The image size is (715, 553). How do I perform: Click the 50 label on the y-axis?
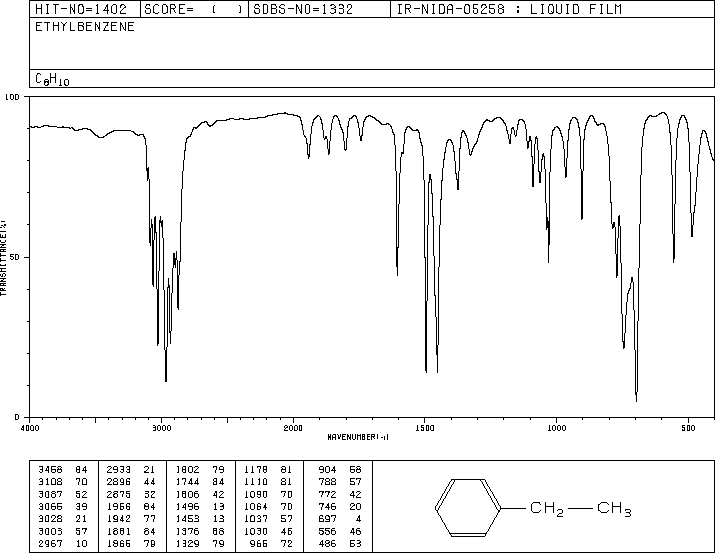click(15, 257)
